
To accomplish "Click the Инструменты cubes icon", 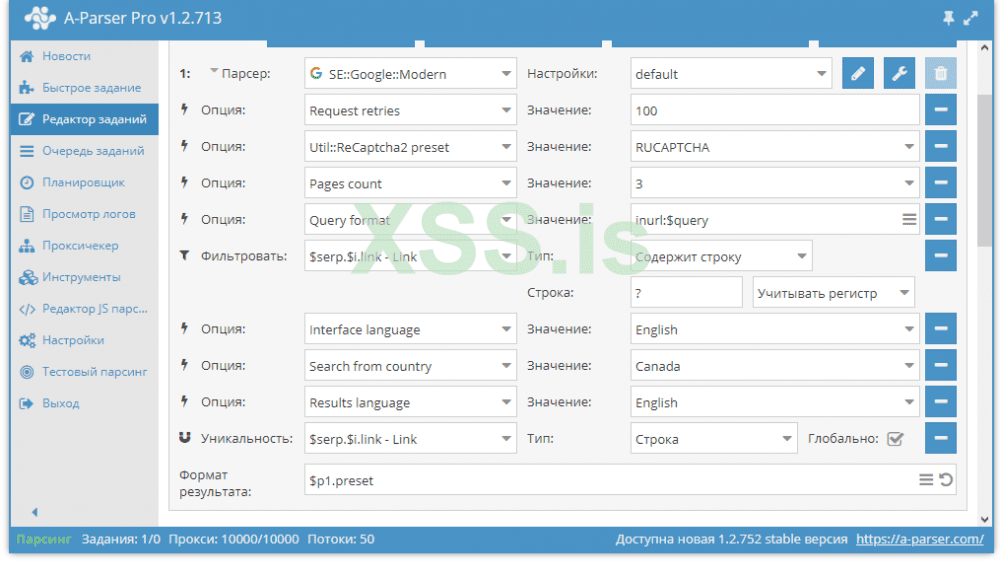I will click(x=28, y=277).
